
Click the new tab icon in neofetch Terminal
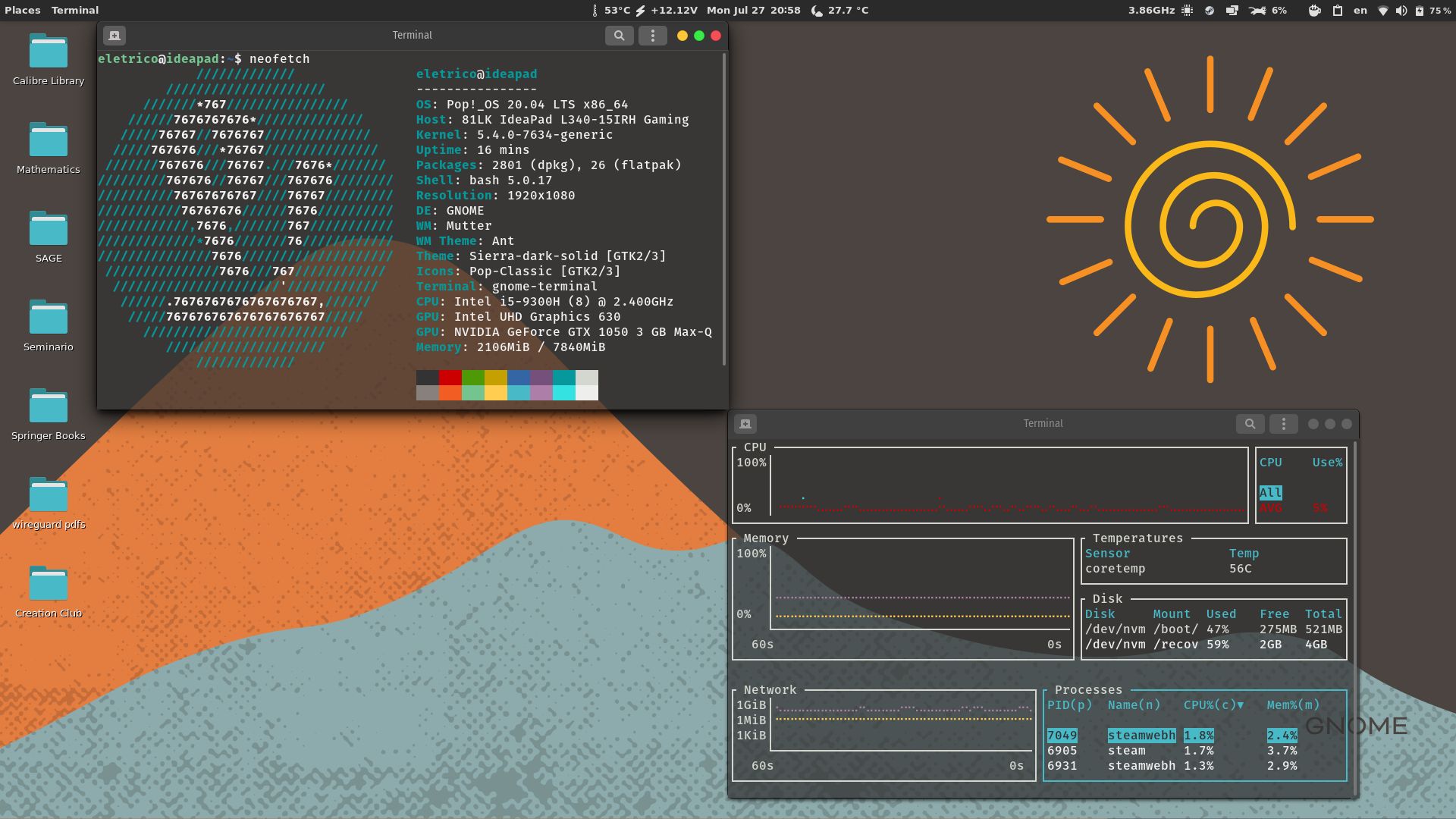point(115,36)
